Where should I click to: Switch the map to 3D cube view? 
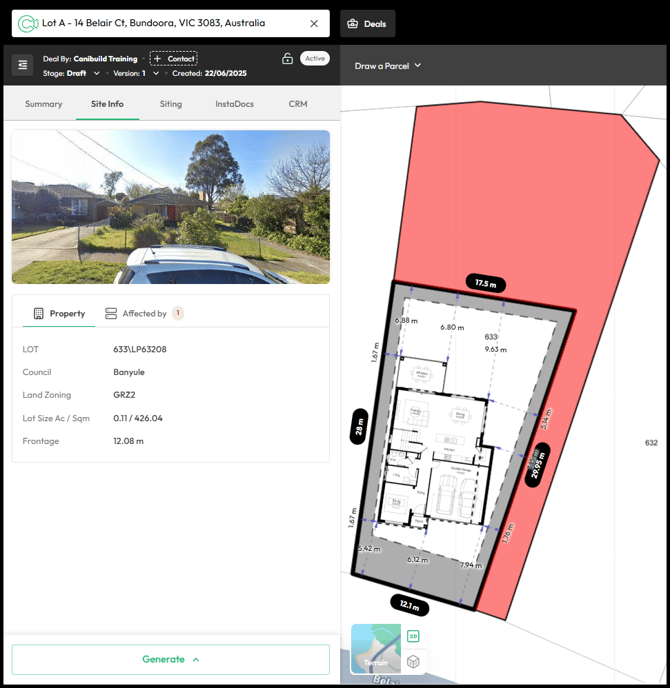413,661
